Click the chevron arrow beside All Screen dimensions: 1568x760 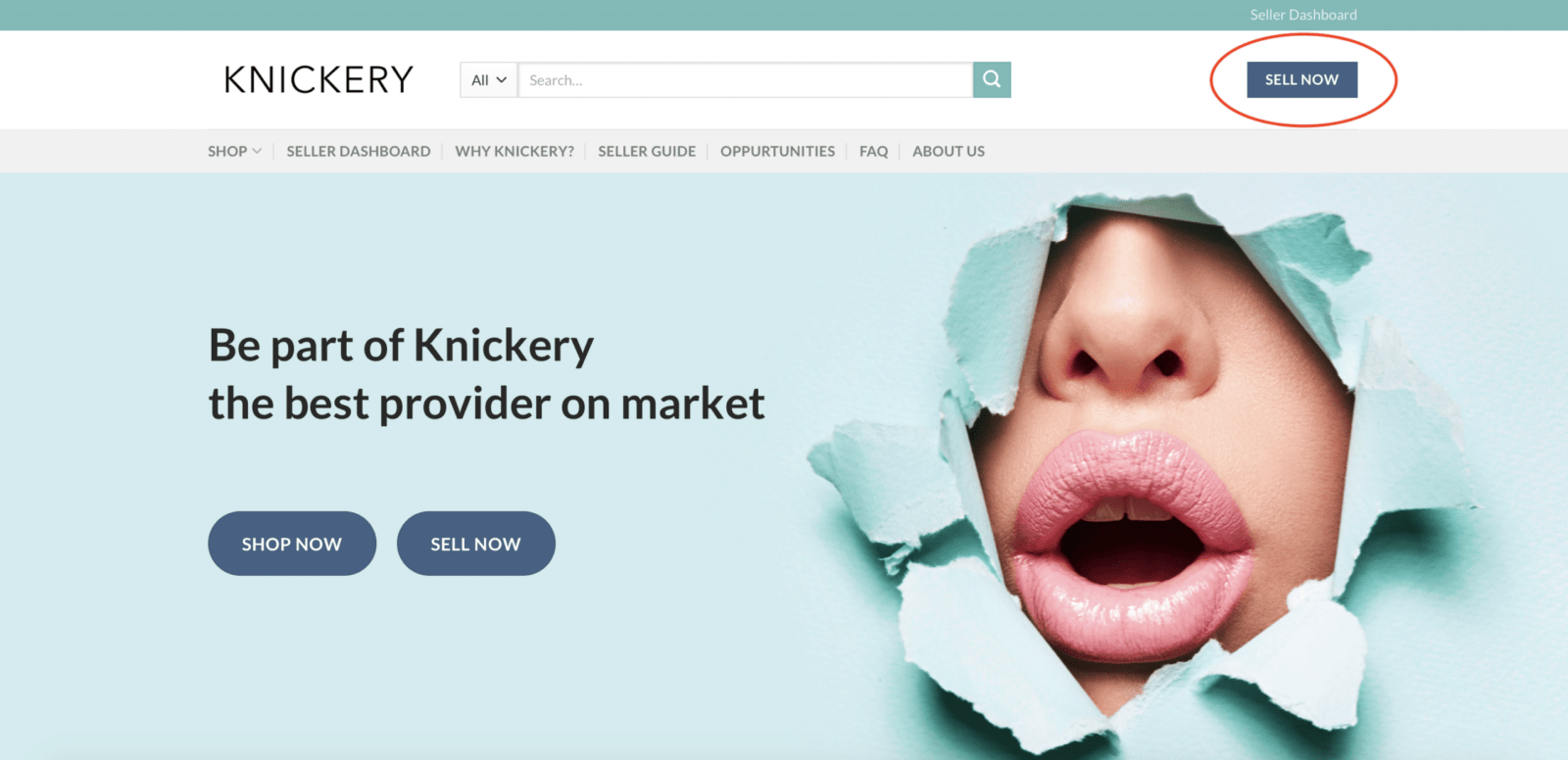502,80
